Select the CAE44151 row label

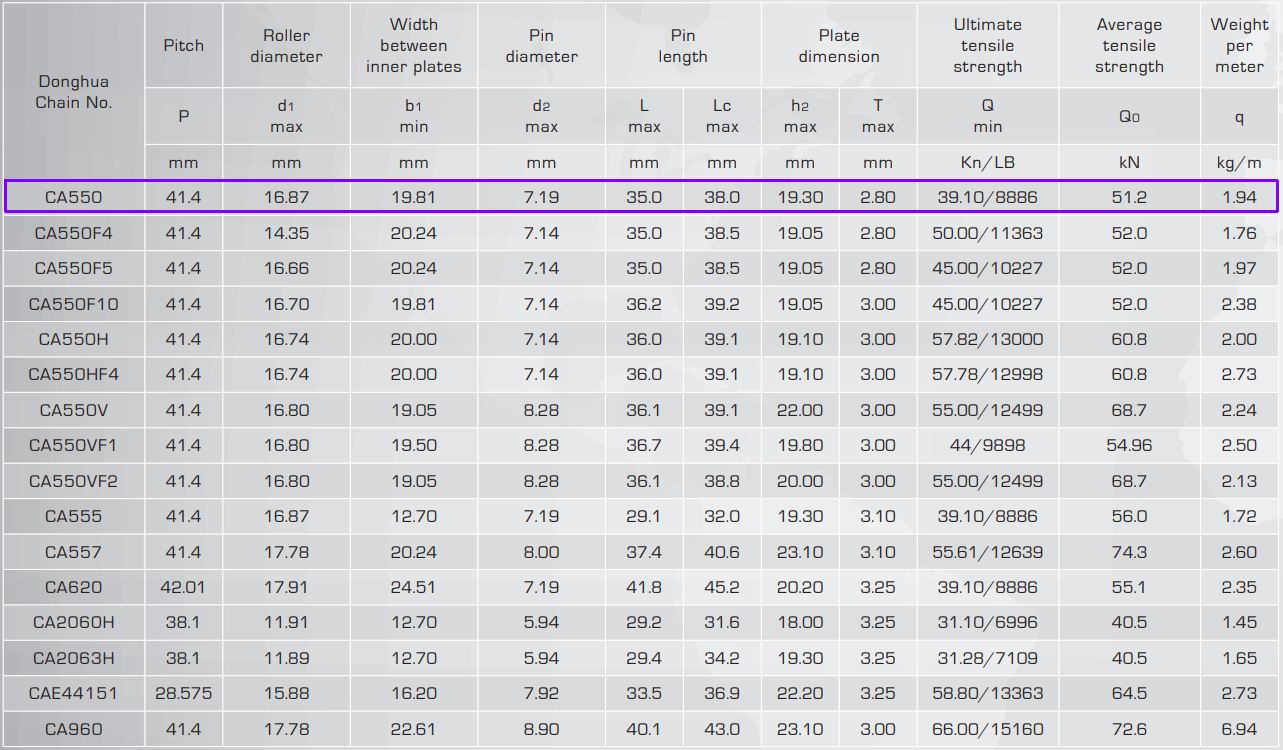73,693
